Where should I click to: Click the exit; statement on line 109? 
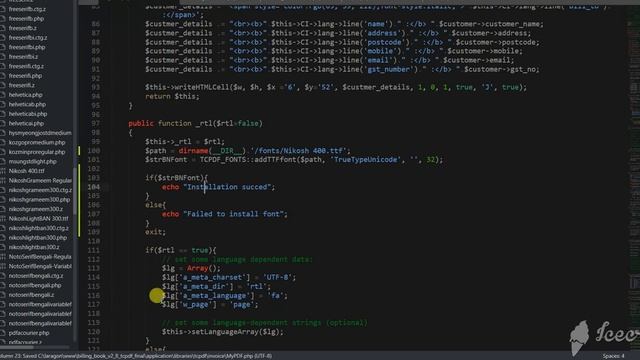(156, 232)
